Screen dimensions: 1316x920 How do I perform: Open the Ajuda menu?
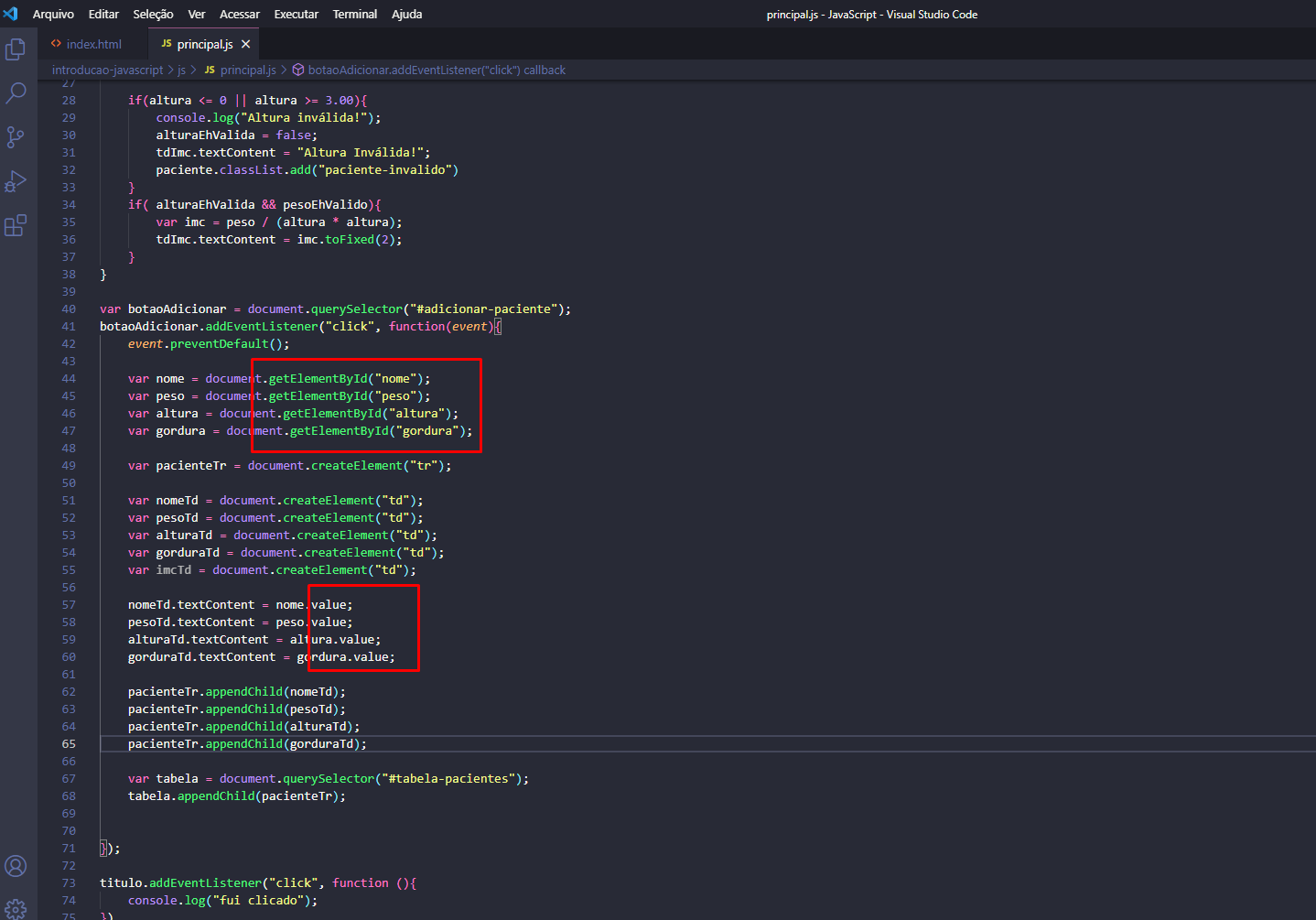pyautogui.click(x=407, y=14)
